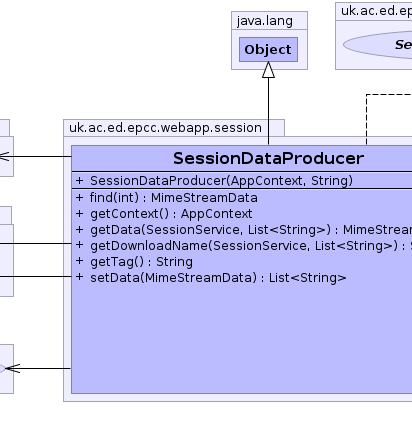Click the plus marker beside setData
This screenshot has width=412, height=439.
pyautogui.click(x=79, y=277)
